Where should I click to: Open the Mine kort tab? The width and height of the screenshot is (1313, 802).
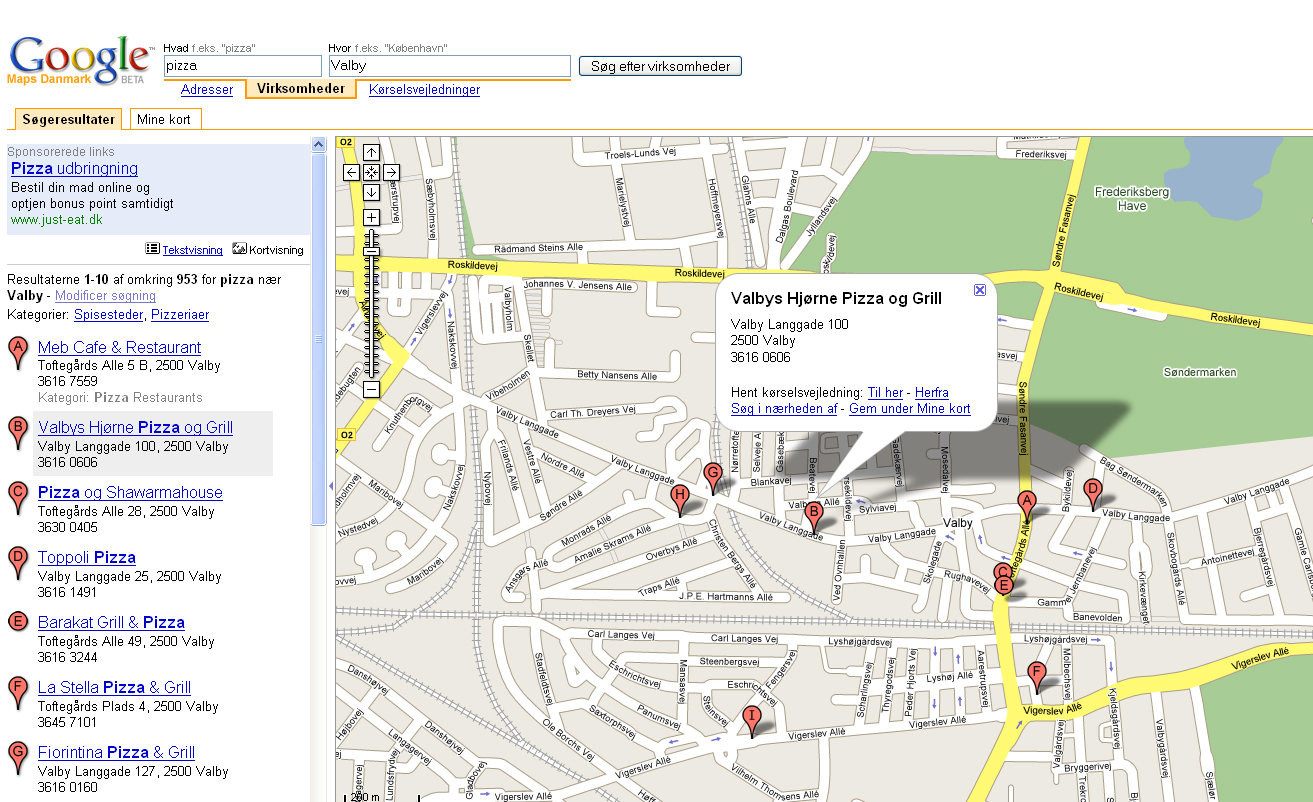pyautogui.click(x=164, y=119)
